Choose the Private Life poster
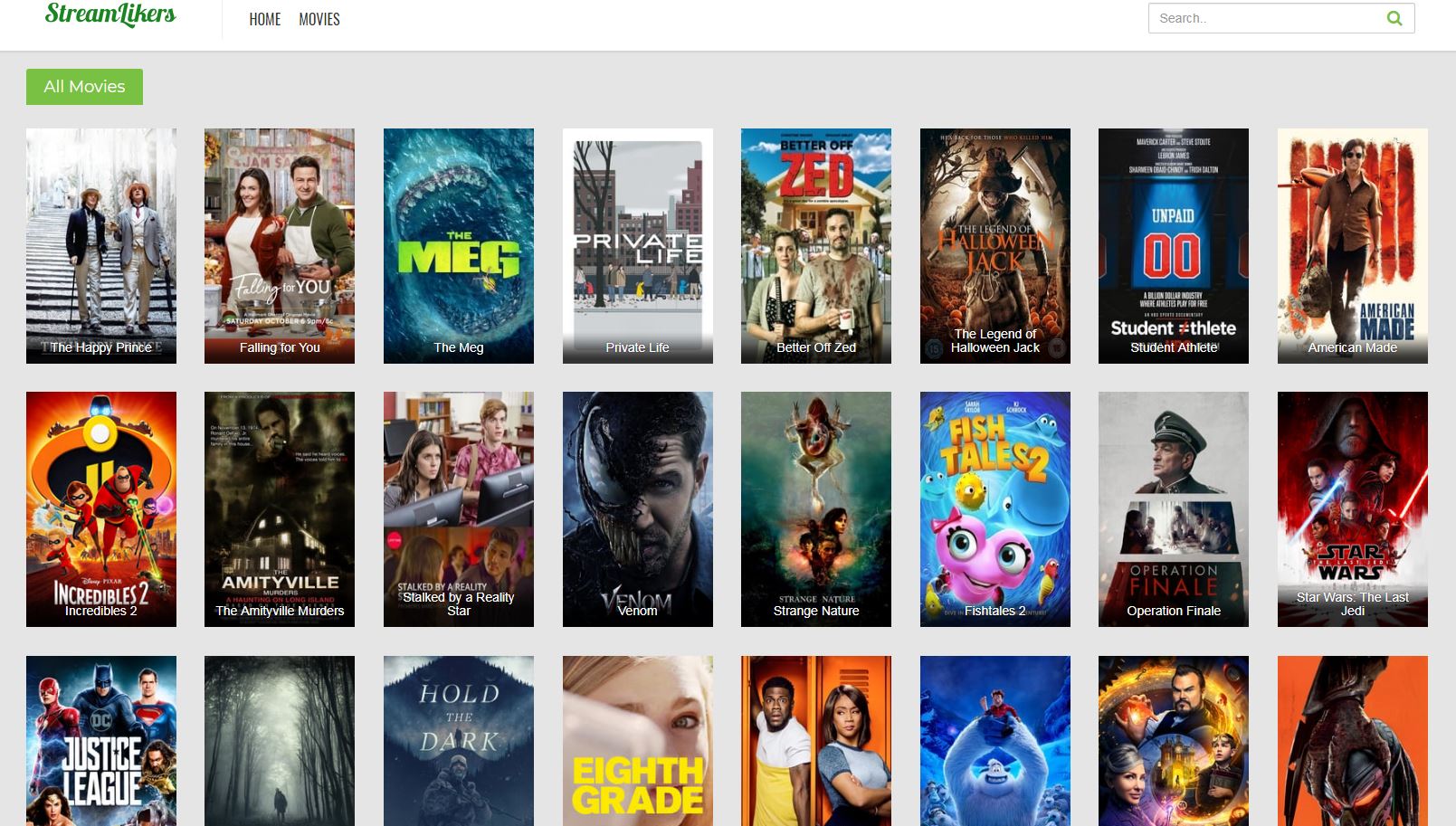The width and height of the screenshot is (1456, 826). tap(637, 245)
